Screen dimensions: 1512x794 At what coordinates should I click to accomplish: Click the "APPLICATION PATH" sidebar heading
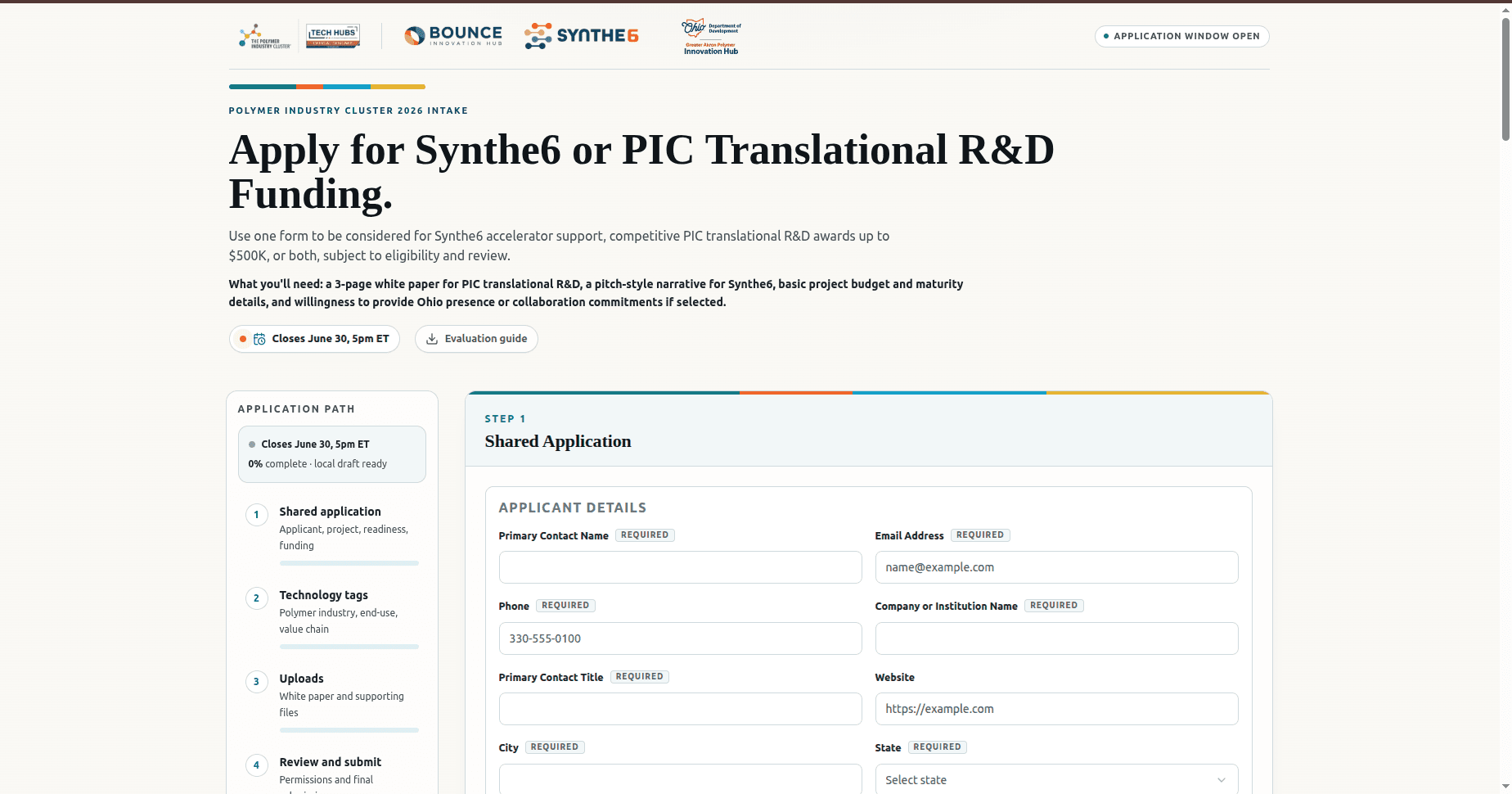tap(296, 409)
